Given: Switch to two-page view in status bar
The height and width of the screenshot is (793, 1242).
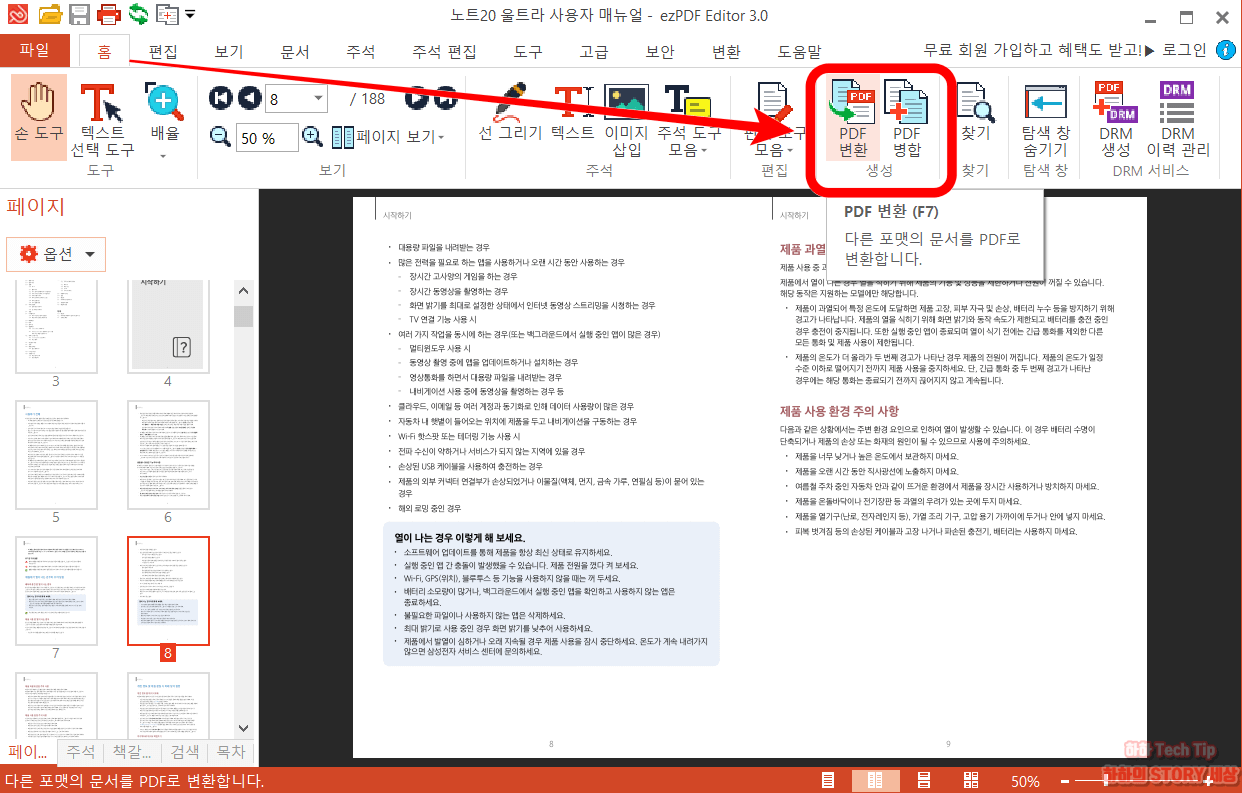Looking at the screenshot, I should [x=875, y=780].
